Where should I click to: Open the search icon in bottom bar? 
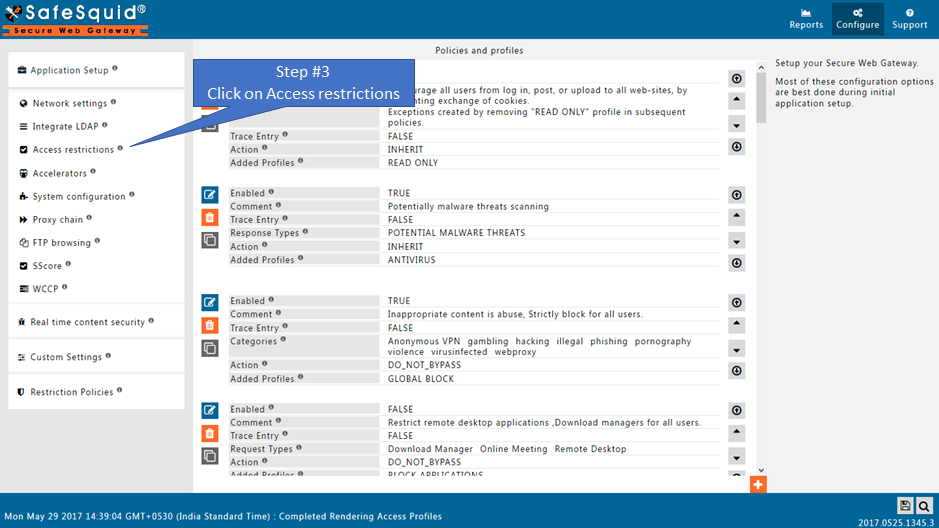[924, 506]
